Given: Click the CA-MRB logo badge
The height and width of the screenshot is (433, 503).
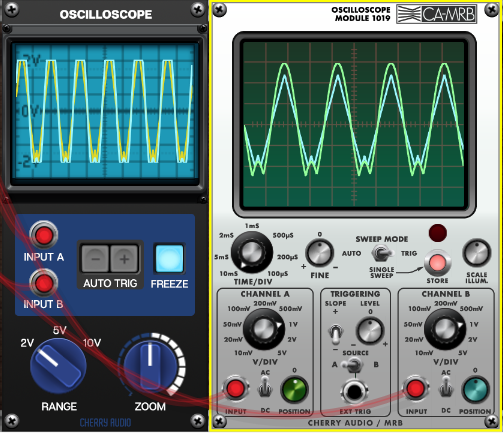Looking at the screenshot, I should 436,14.
